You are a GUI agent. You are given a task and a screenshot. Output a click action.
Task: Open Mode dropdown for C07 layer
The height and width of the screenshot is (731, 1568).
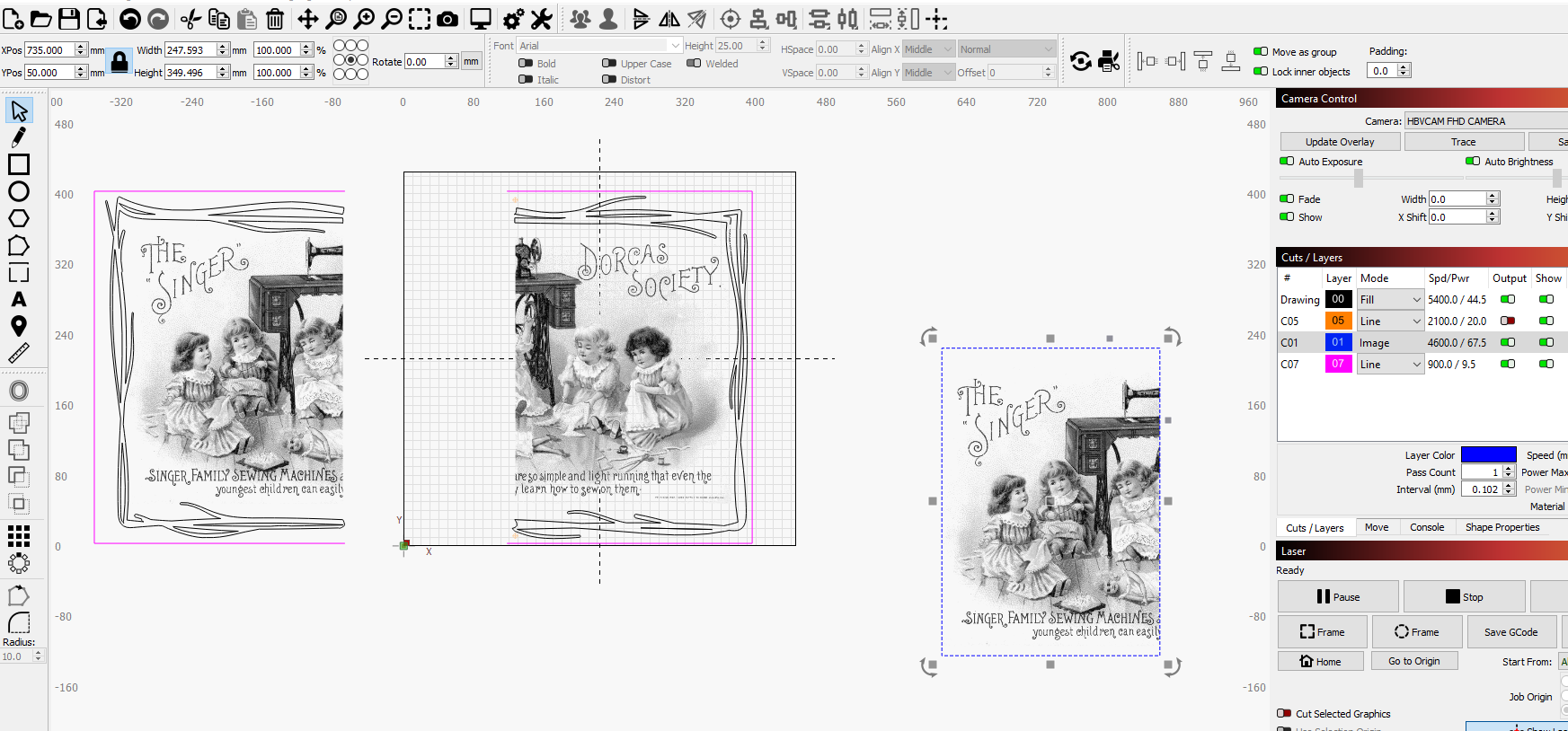(1390, 365)
